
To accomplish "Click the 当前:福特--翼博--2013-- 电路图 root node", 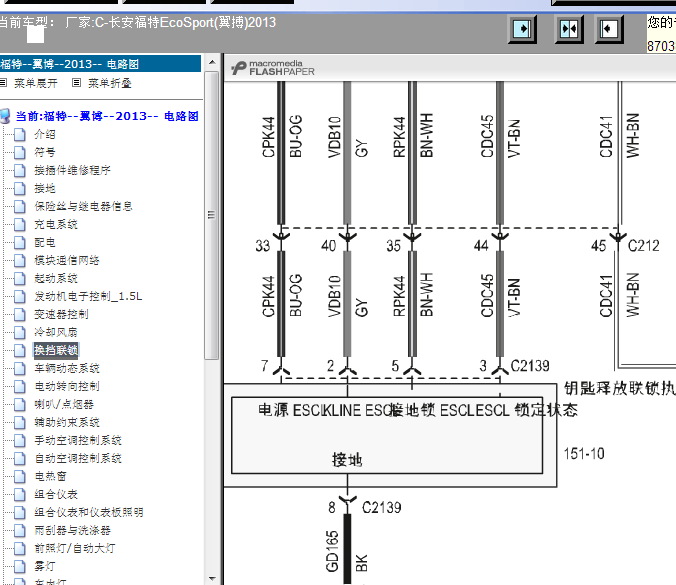I will 107,116.
